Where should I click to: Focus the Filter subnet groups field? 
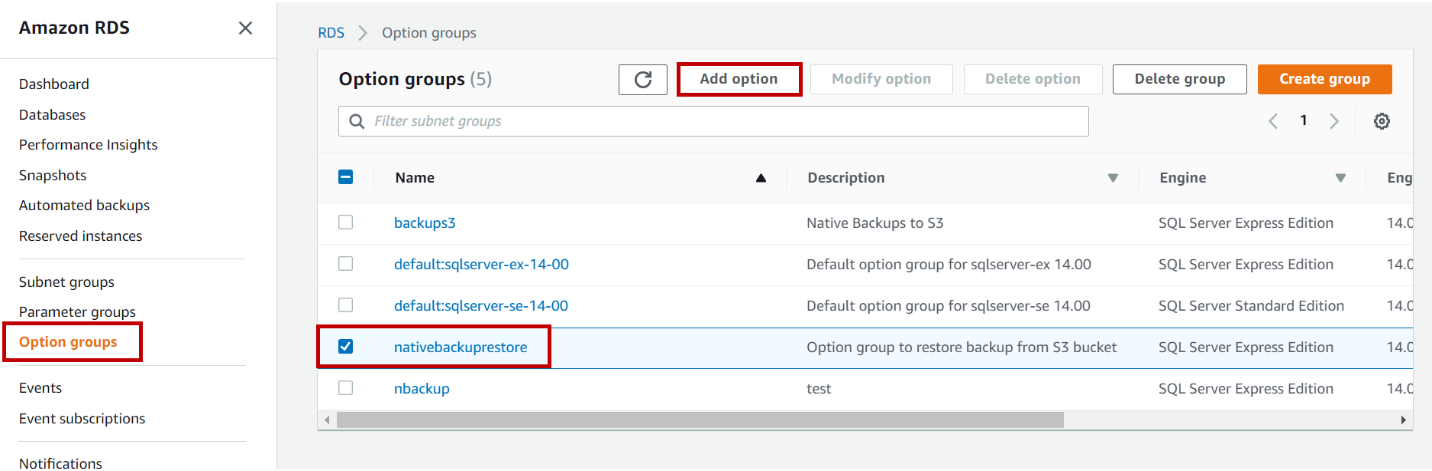pos(725,121)
